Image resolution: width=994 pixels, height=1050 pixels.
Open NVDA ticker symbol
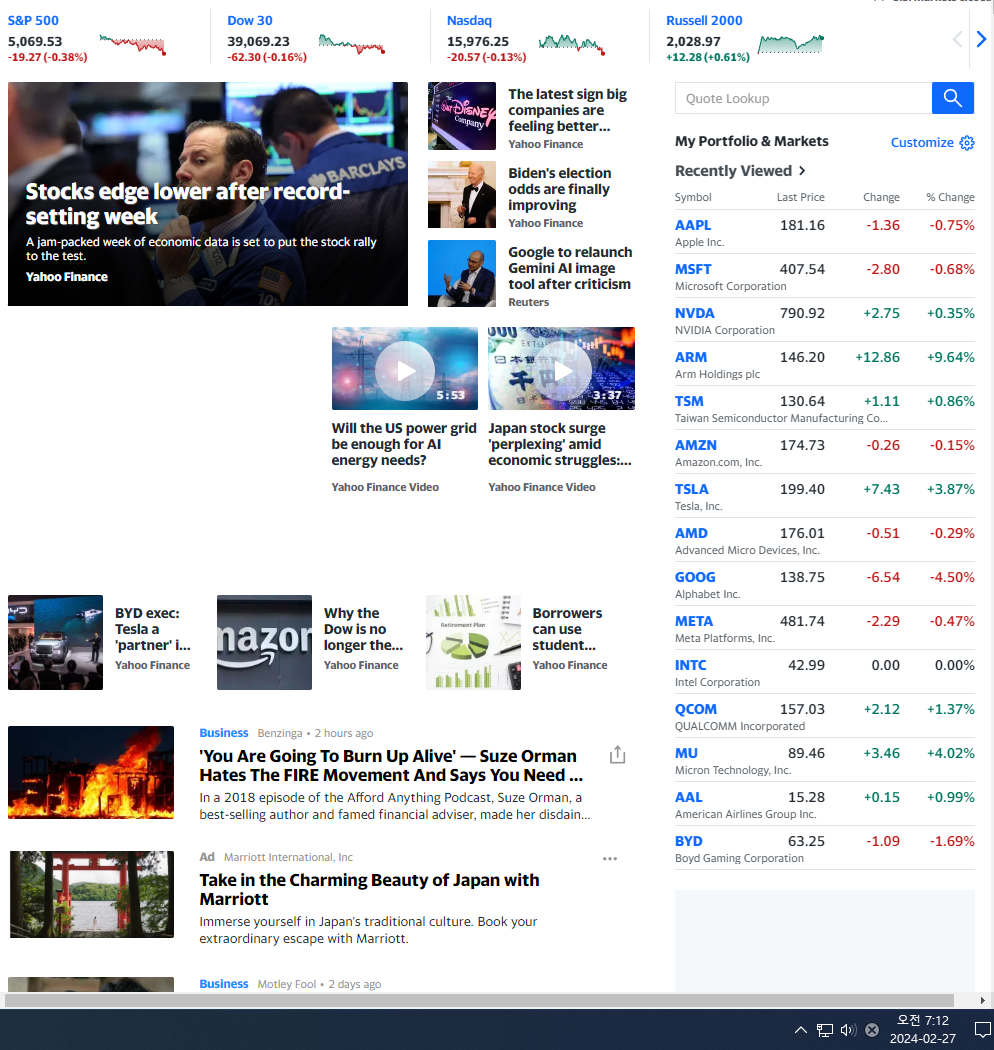pyautogui.click(x=695, y=313)
